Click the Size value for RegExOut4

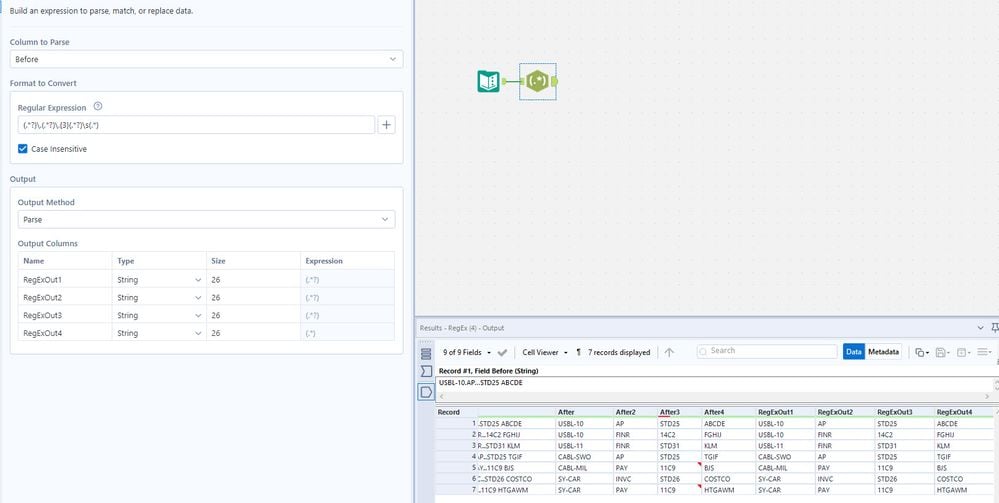pyautogui.click(x=254, y=333)
